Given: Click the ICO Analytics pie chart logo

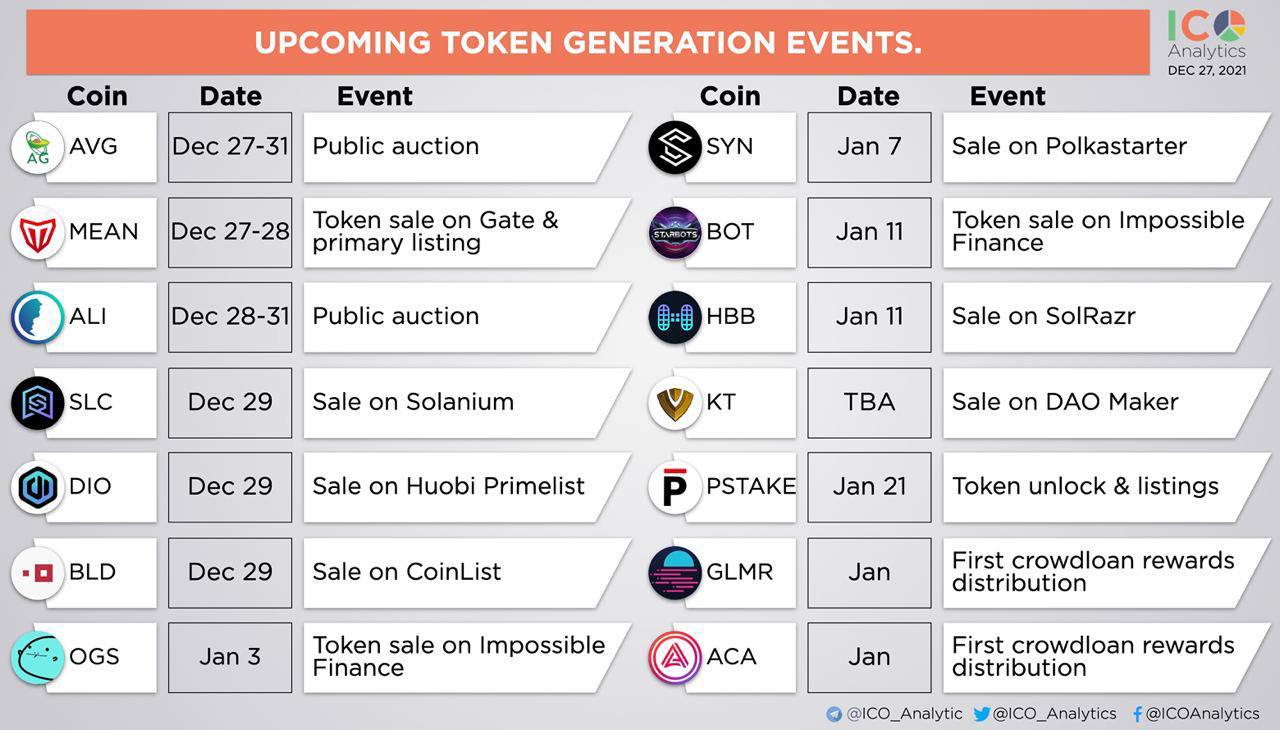Looking at the screenshot, I should click(x=1230, y=26).
